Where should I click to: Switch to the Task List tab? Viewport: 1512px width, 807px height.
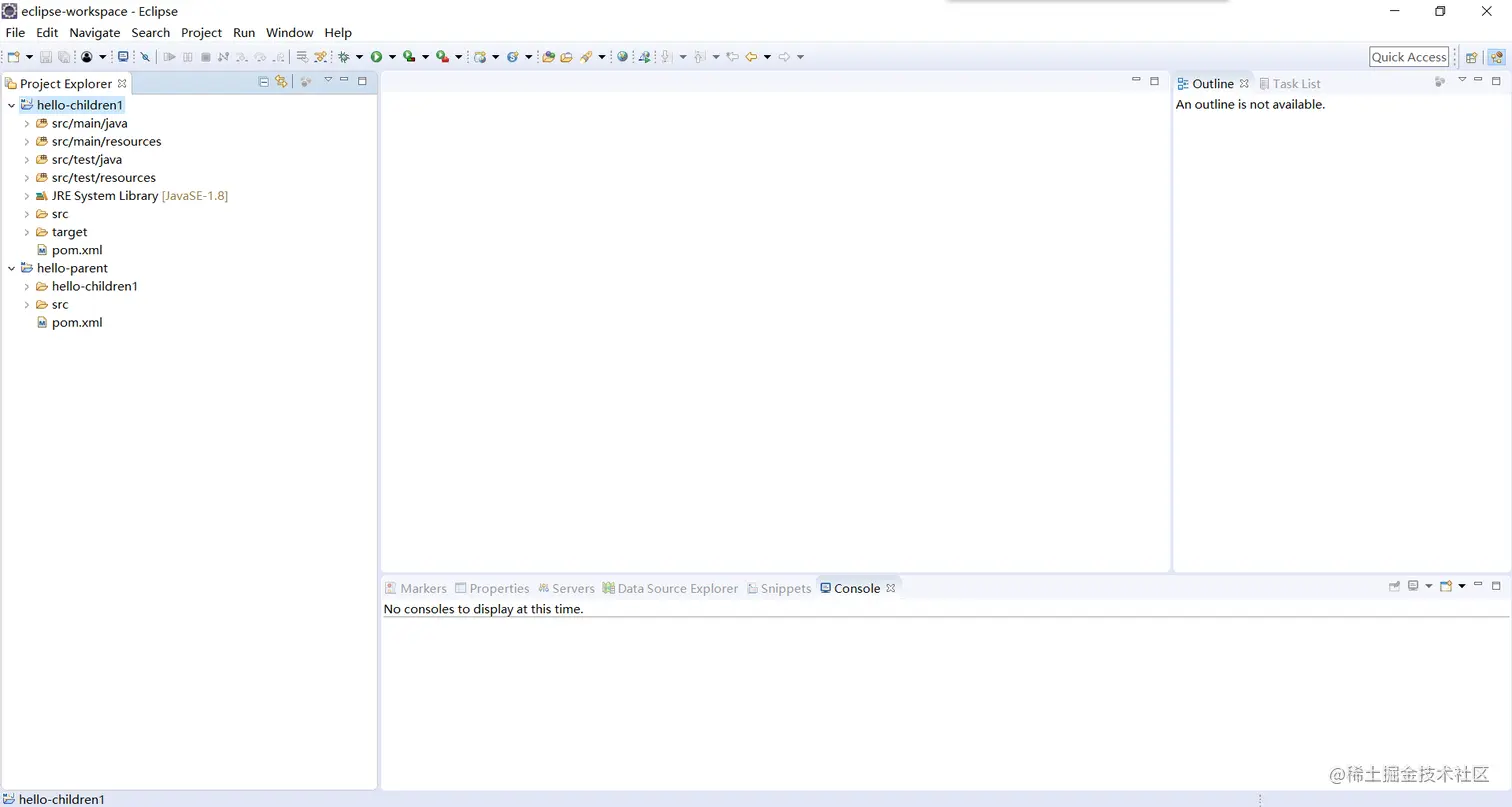pos(1290,84)
